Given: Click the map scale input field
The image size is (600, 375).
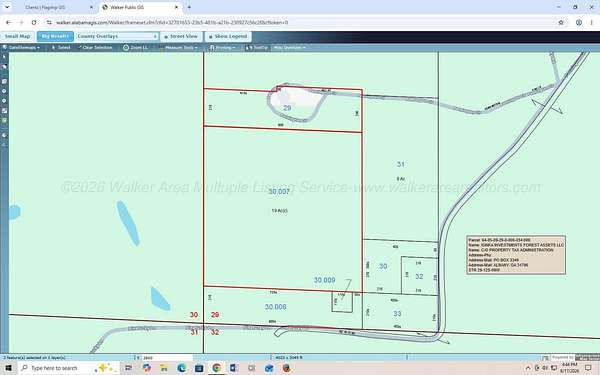Looking at the screenshot, I should tap(166, 358).
